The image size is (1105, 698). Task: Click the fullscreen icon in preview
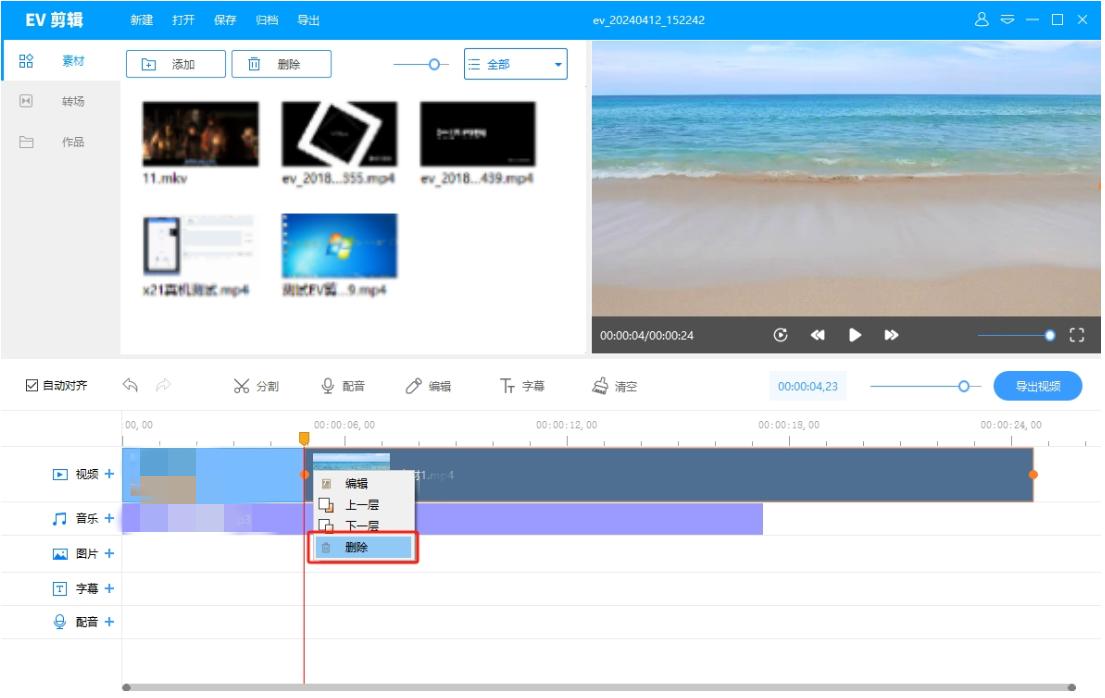pyautogui.click(x=1077, y=336)
